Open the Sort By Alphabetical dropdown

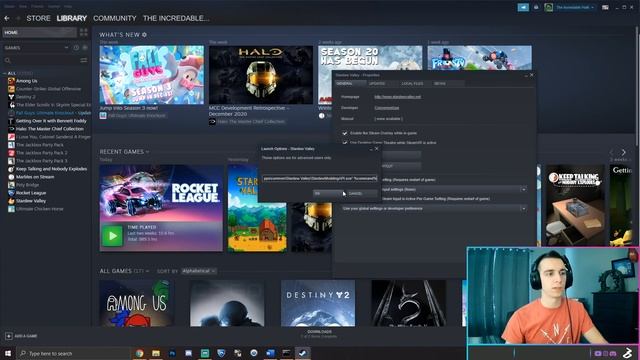click(x=199, y=271)
